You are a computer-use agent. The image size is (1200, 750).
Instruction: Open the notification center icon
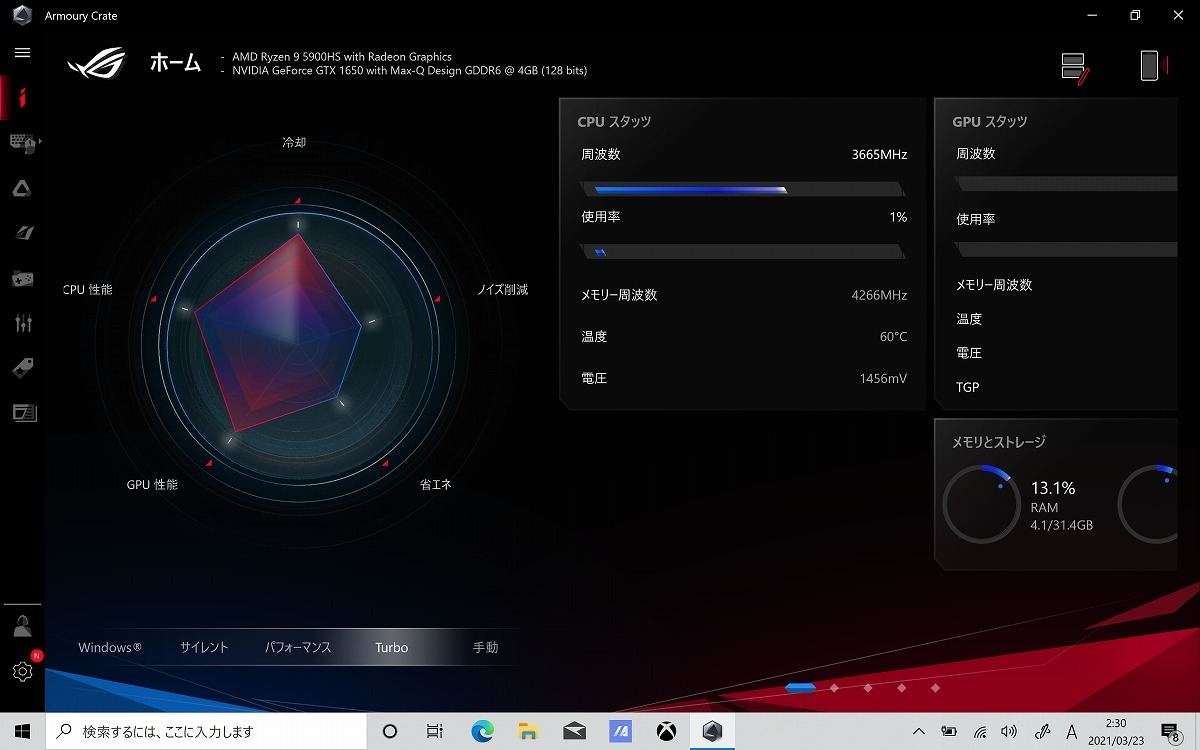point(1173,731)
